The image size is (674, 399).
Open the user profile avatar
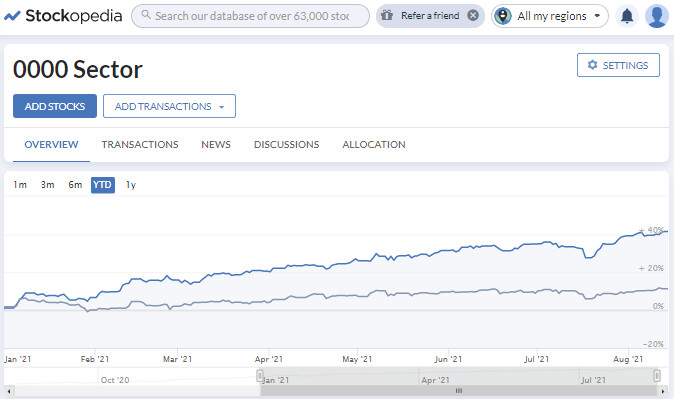click(x=656, y=16)
